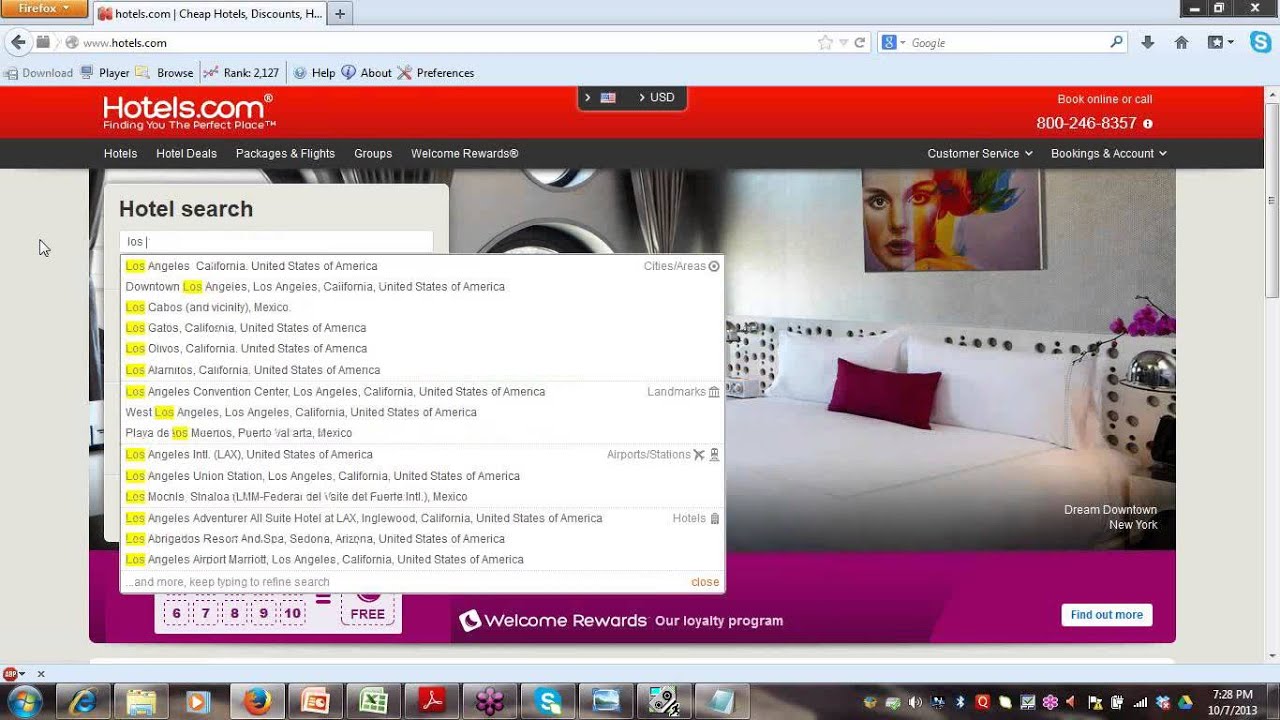Open Preferences in the toolbar
The height and width of the screenshot is (720, 1280).
click(436, 73)
